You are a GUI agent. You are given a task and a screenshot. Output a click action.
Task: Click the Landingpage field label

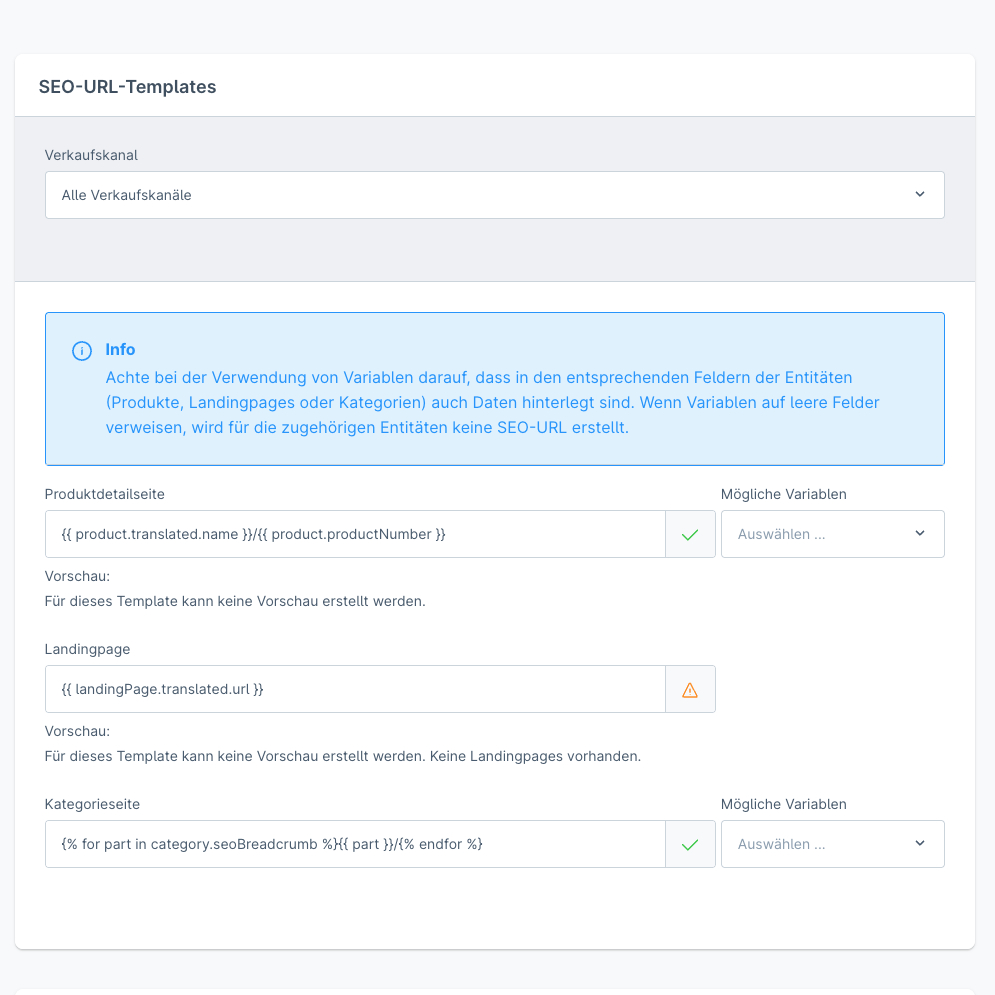pos(87,649)
